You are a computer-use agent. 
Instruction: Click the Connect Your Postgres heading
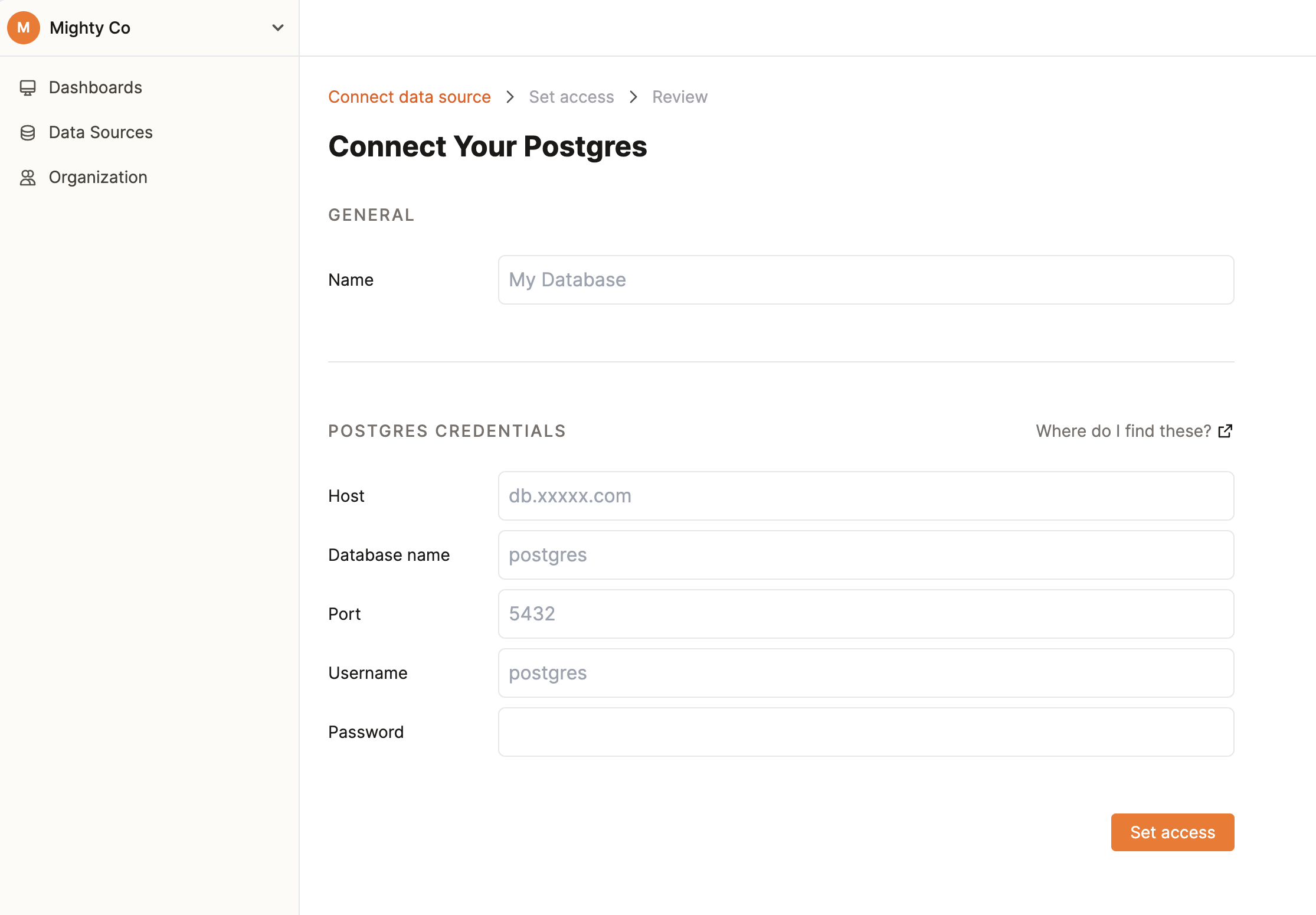click(487, 146)
